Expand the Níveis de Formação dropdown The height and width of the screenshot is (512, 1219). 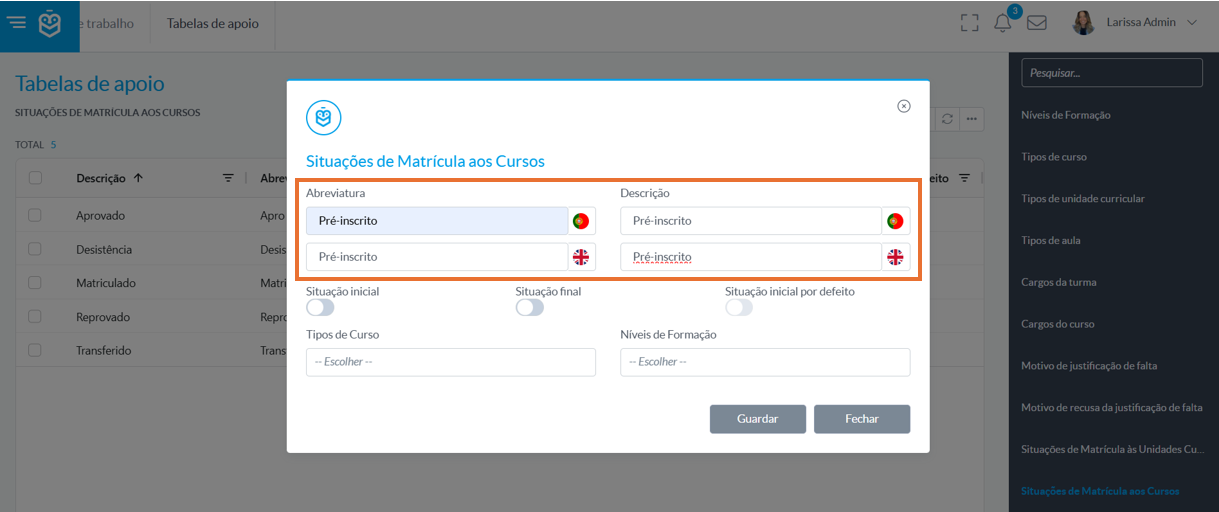pos(765,362)
